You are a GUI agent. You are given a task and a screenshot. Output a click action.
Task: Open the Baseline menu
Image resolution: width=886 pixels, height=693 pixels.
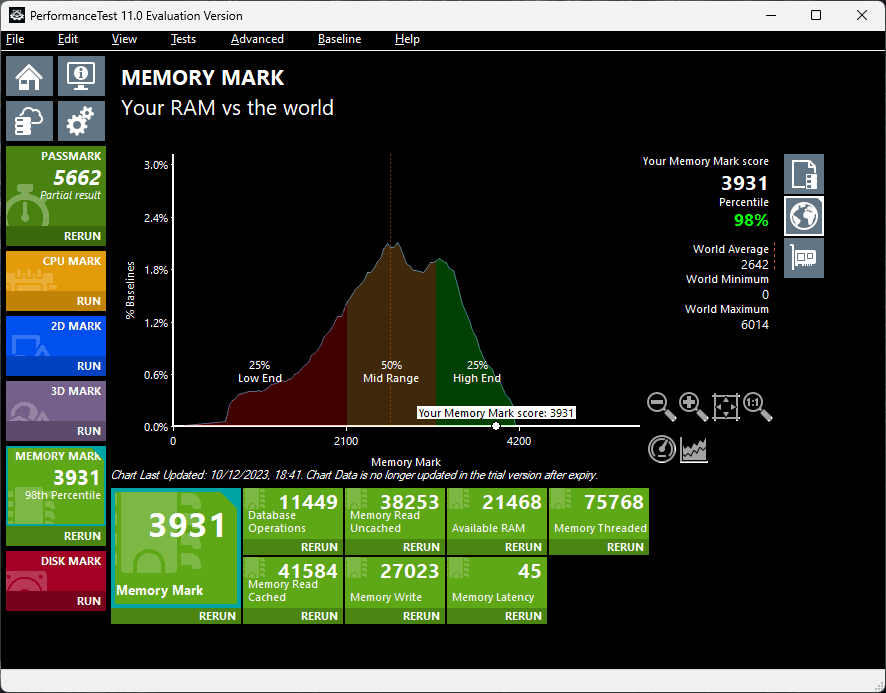[339, 39]
